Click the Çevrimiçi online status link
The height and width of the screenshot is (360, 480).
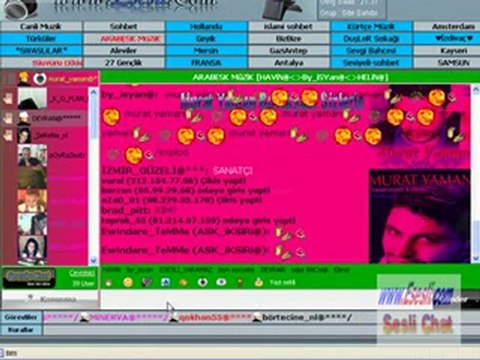(x=82, y=273)
